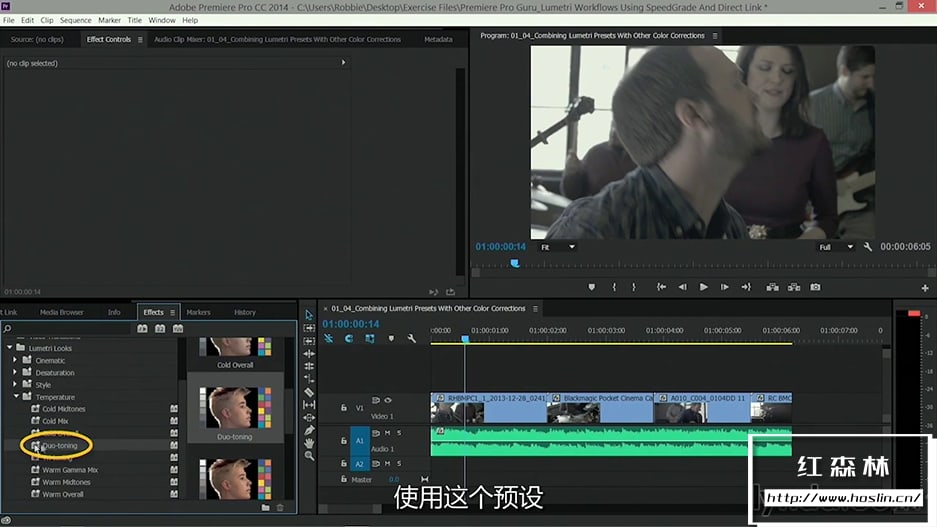Expand the Cinematic folder

(x=15, y=360)
